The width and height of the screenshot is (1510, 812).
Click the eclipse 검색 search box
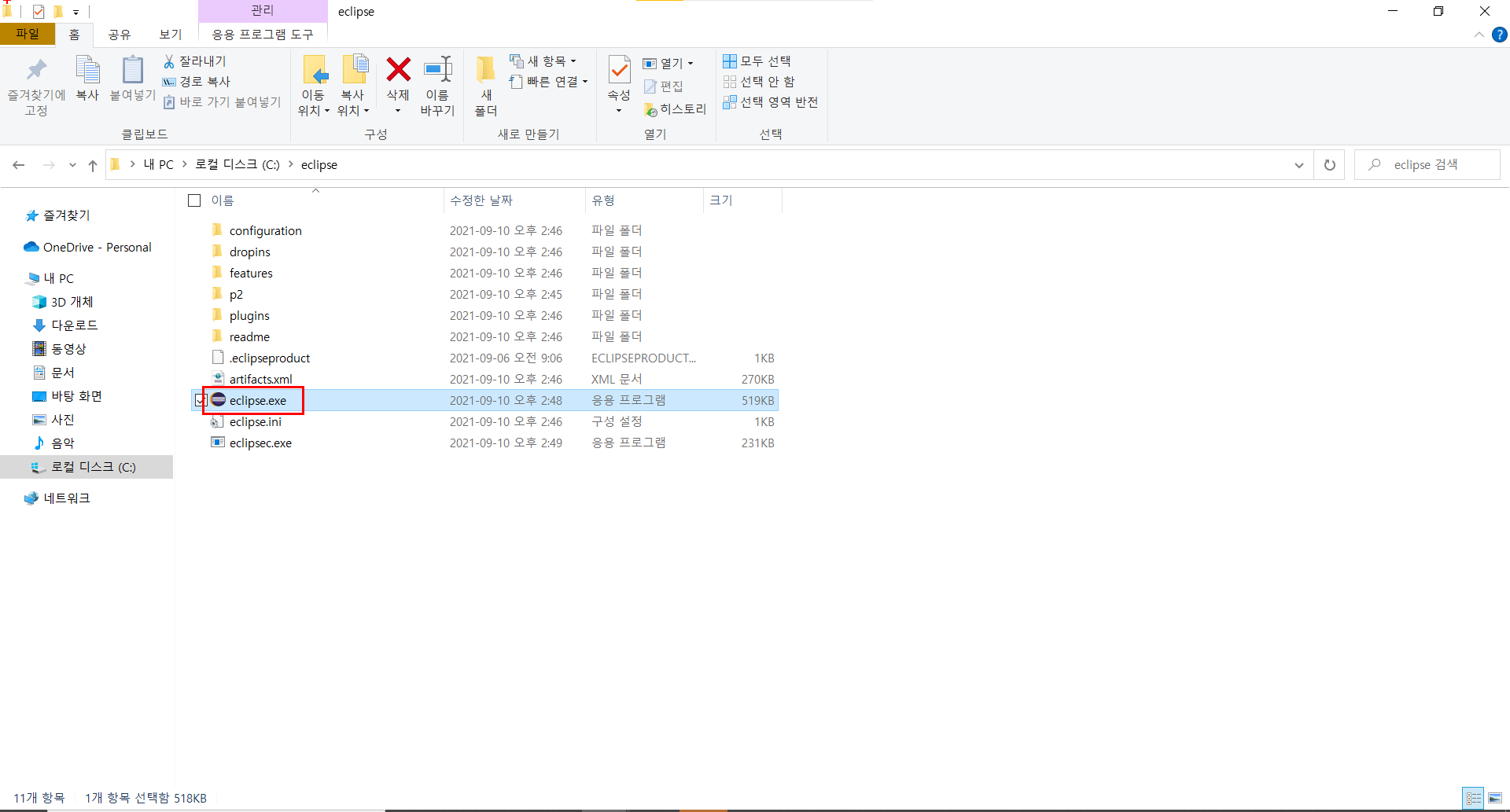[x=1427, y=165]
